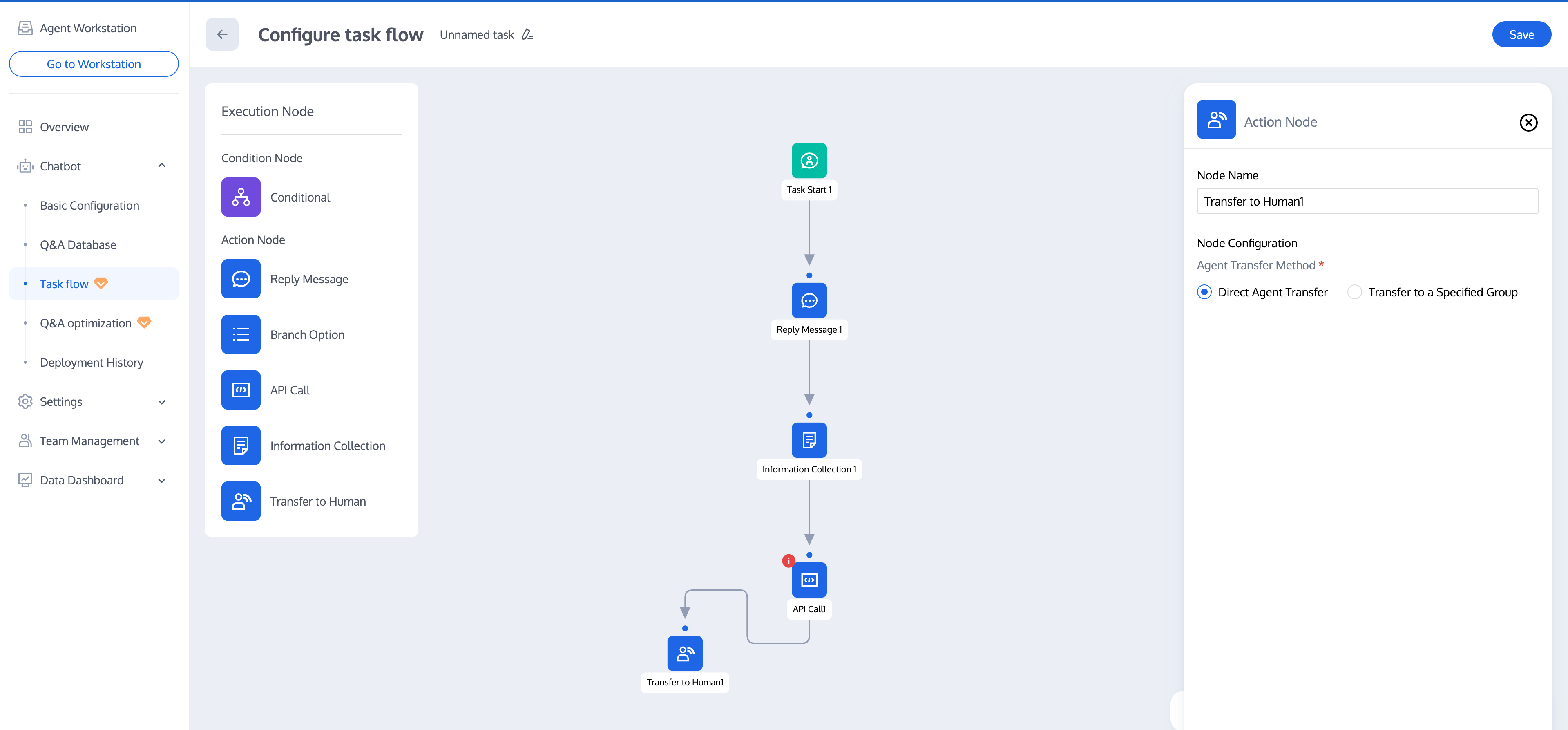The image size is (1568, 730).
Task: Edit task name with pencil icon
Action: tap(527, 35)
